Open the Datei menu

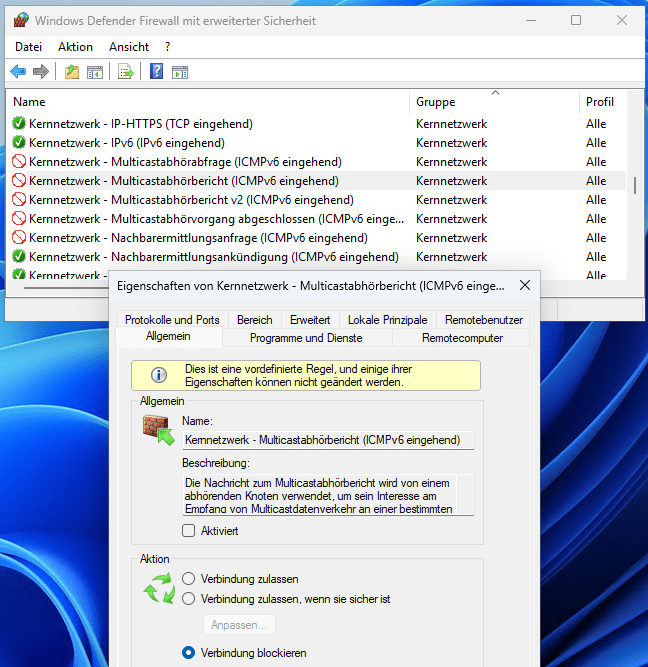[29, 46]
